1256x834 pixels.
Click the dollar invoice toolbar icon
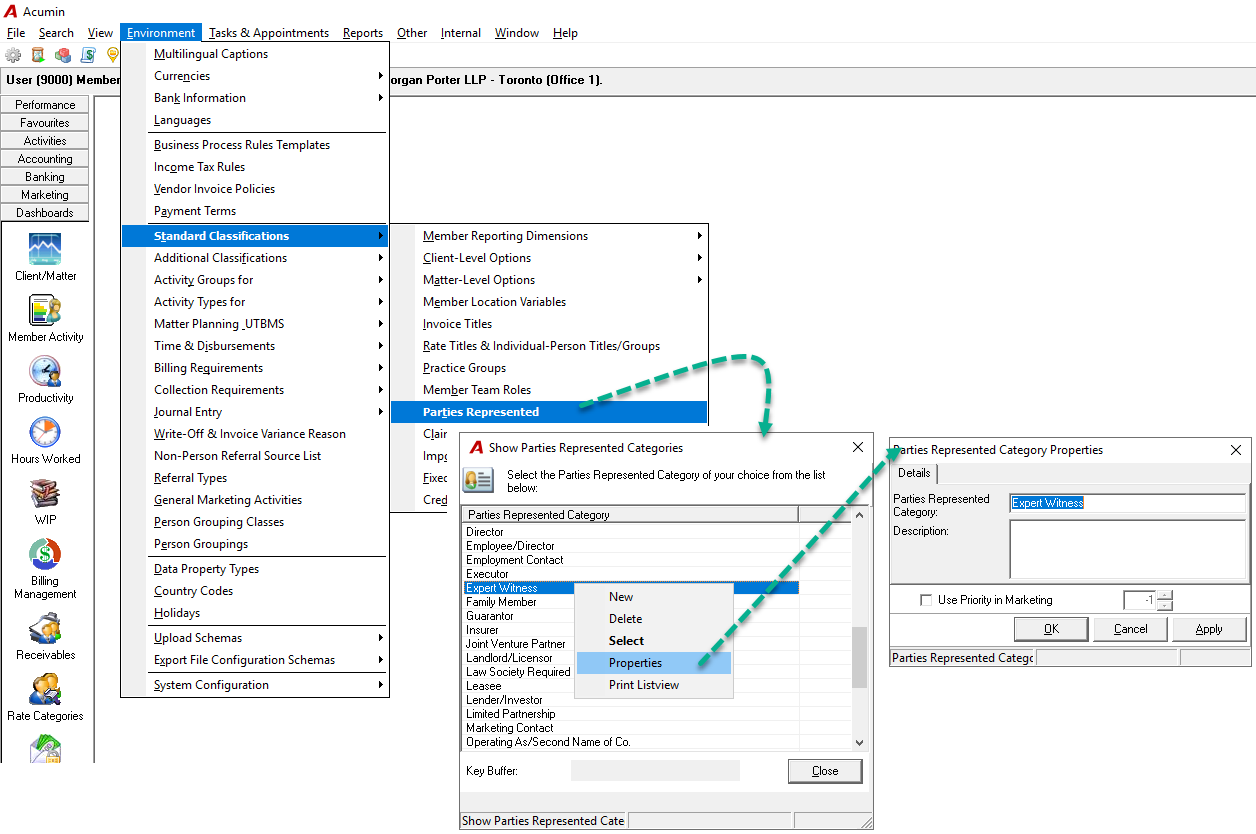click(x=88, y=55)
